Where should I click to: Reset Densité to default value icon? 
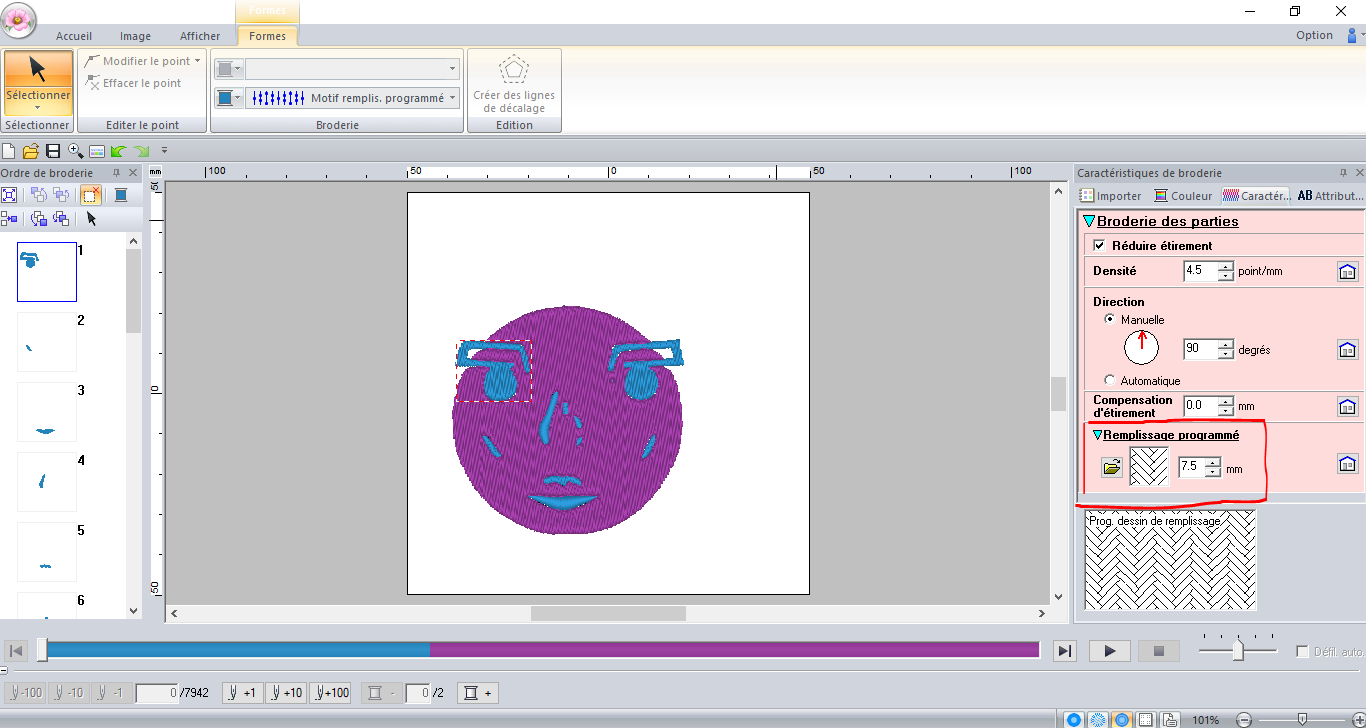1347,271
